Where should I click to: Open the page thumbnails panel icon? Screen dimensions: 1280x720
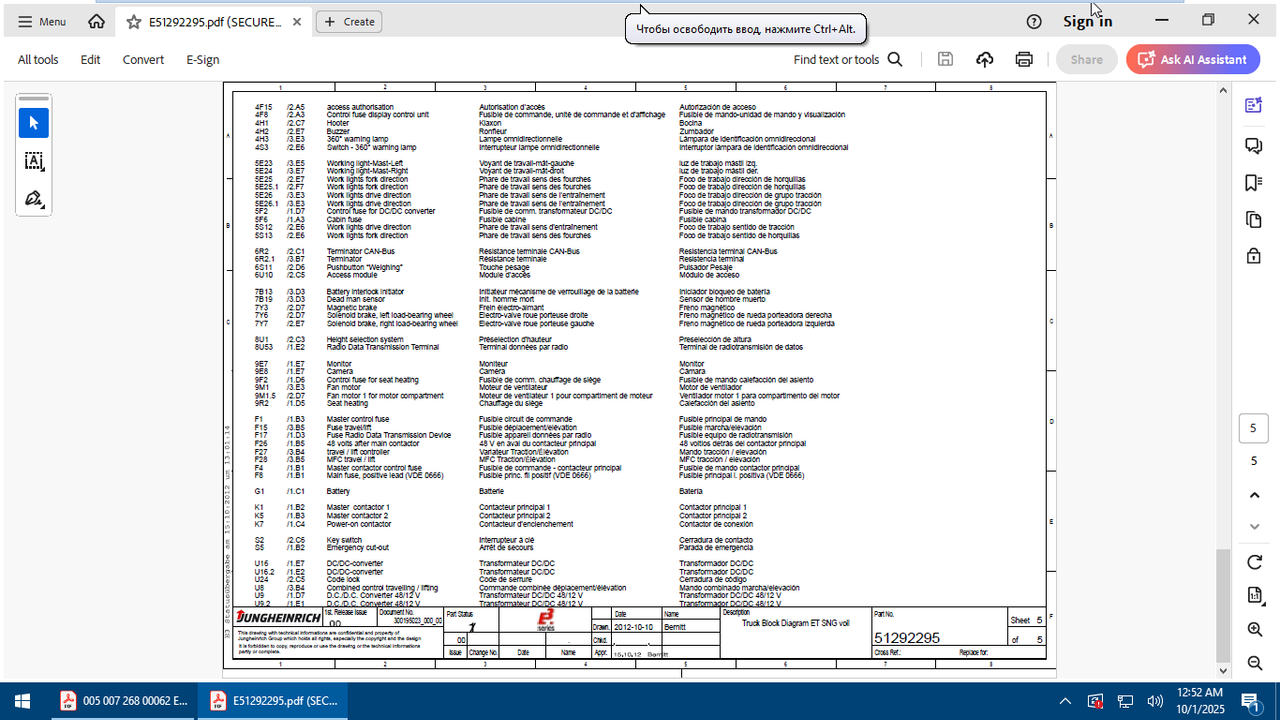1254,219
